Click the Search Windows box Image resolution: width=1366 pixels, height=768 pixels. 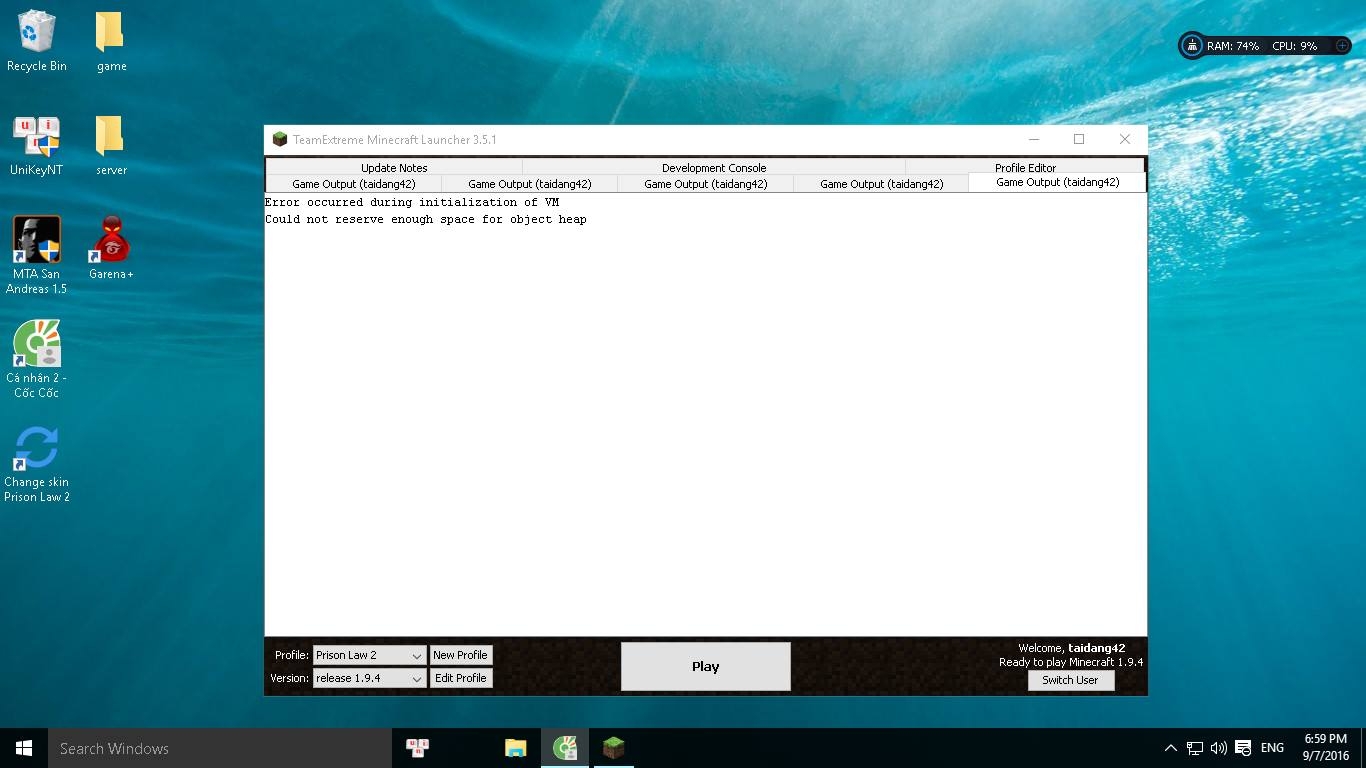[220, 748]
